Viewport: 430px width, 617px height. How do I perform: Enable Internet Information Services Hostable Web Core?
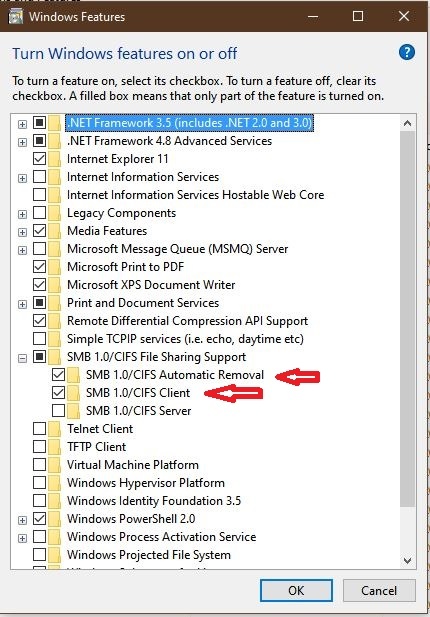(39, 194)
